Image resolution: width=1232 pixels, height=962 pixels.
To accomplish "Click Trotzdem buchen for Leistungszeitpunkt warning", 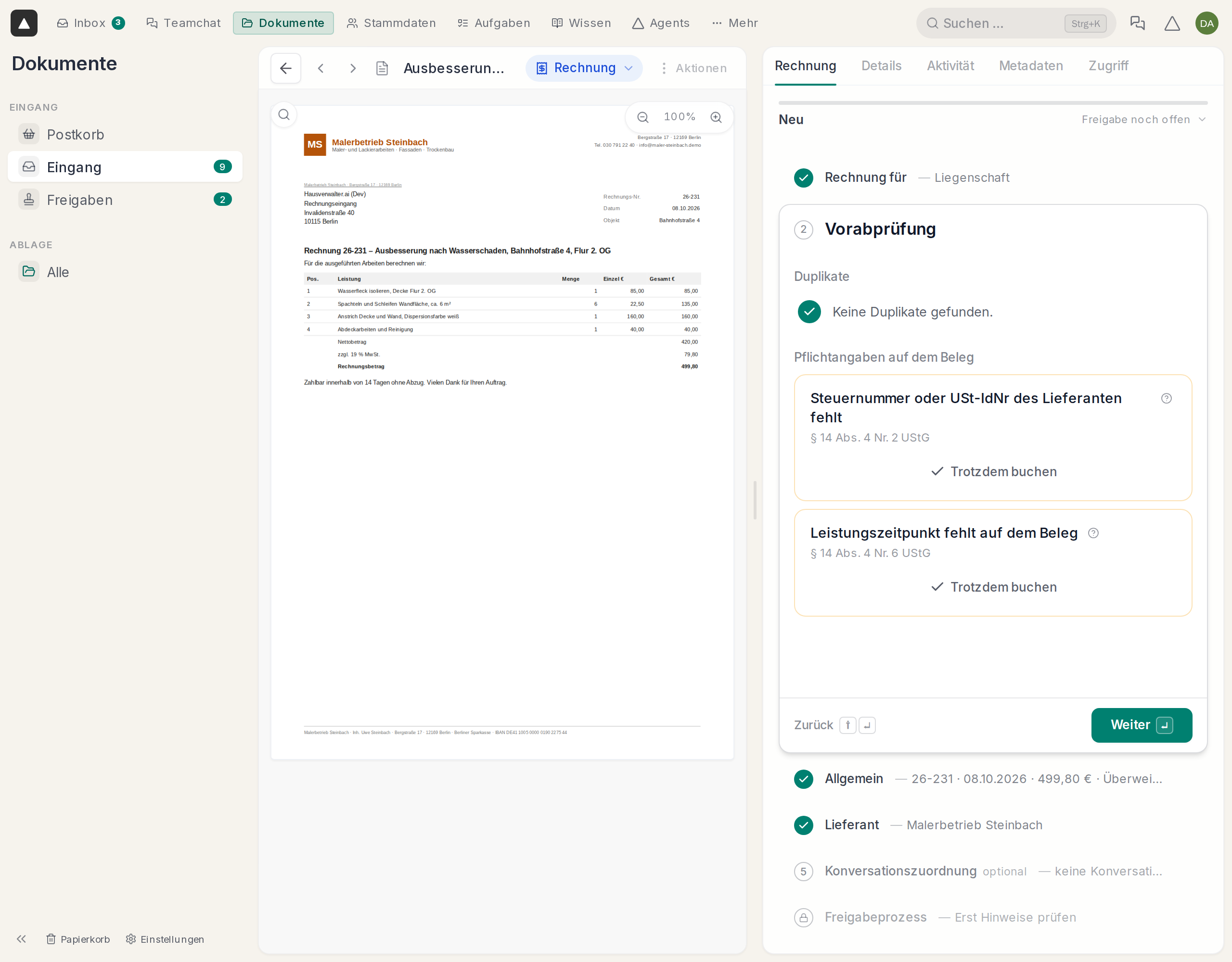I will coord(993,587).
